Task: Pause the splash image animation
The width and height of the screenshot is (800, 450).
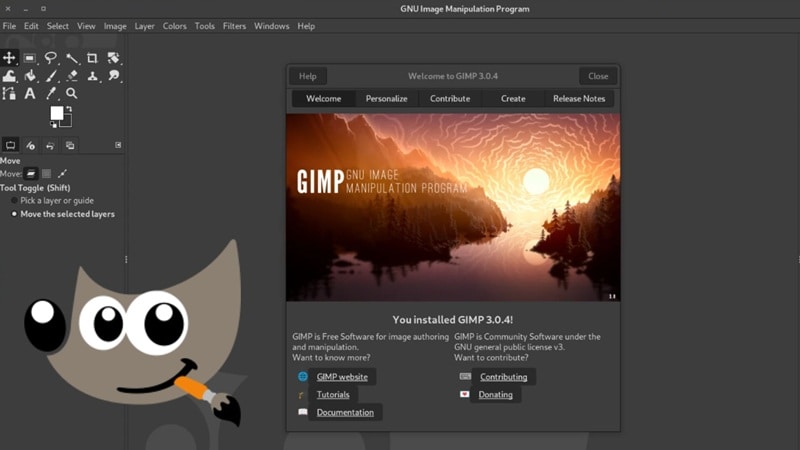Action: 612,296
